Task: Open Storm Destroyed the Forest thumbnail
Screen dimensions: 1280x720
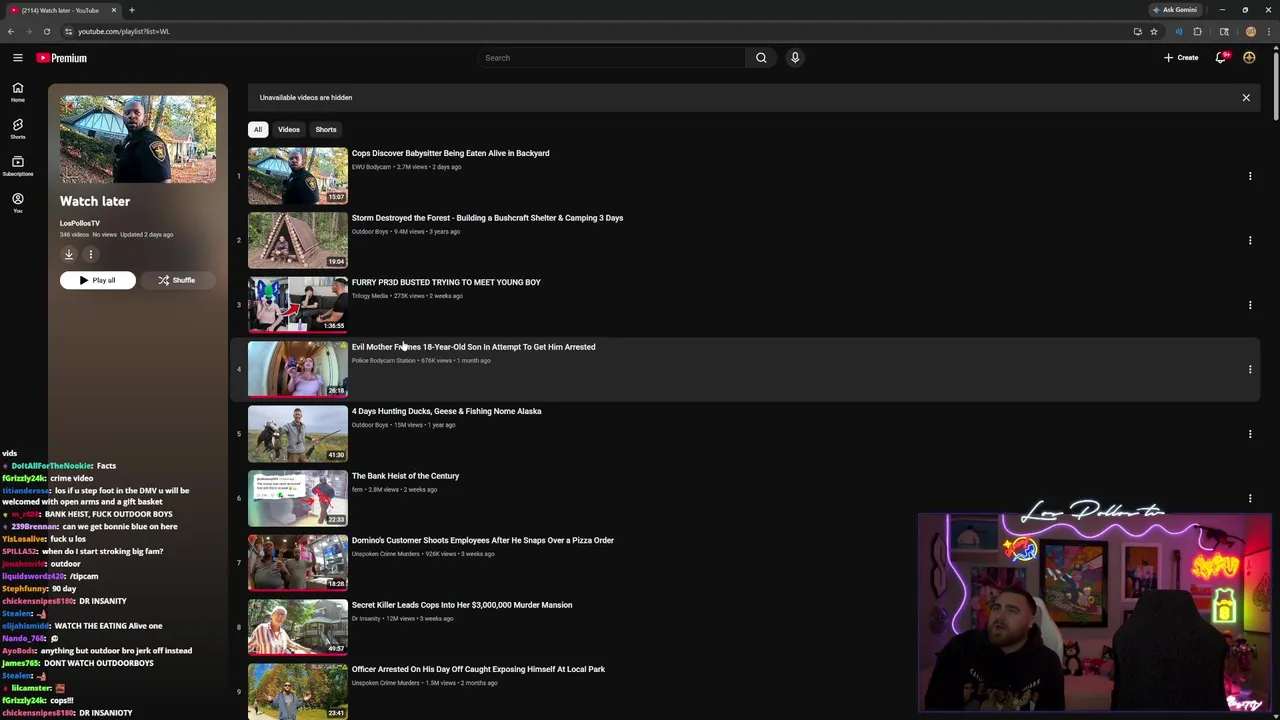Action: (298, 240)
